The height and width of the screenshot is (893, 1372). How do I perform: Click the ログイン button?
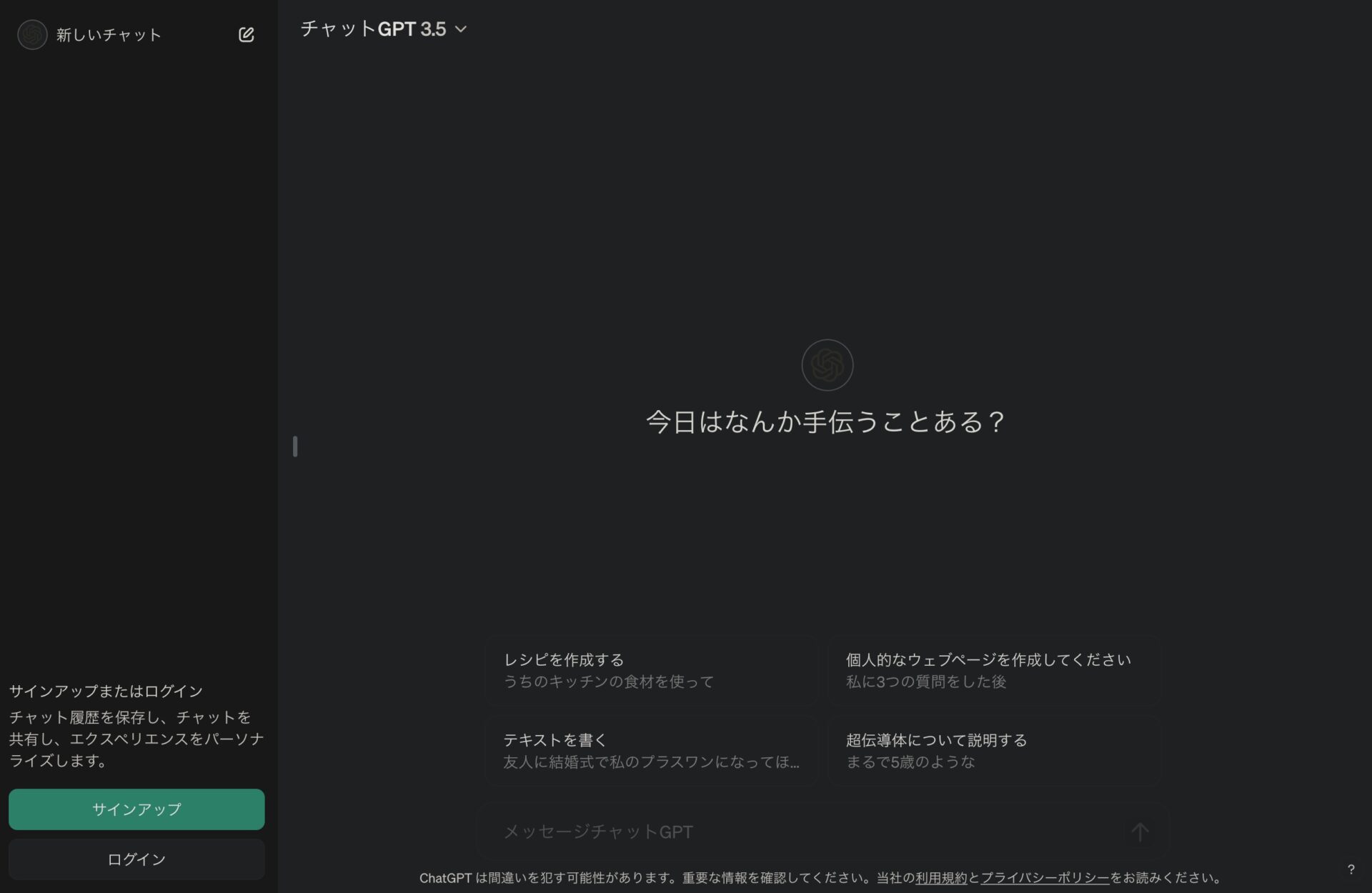136,859
